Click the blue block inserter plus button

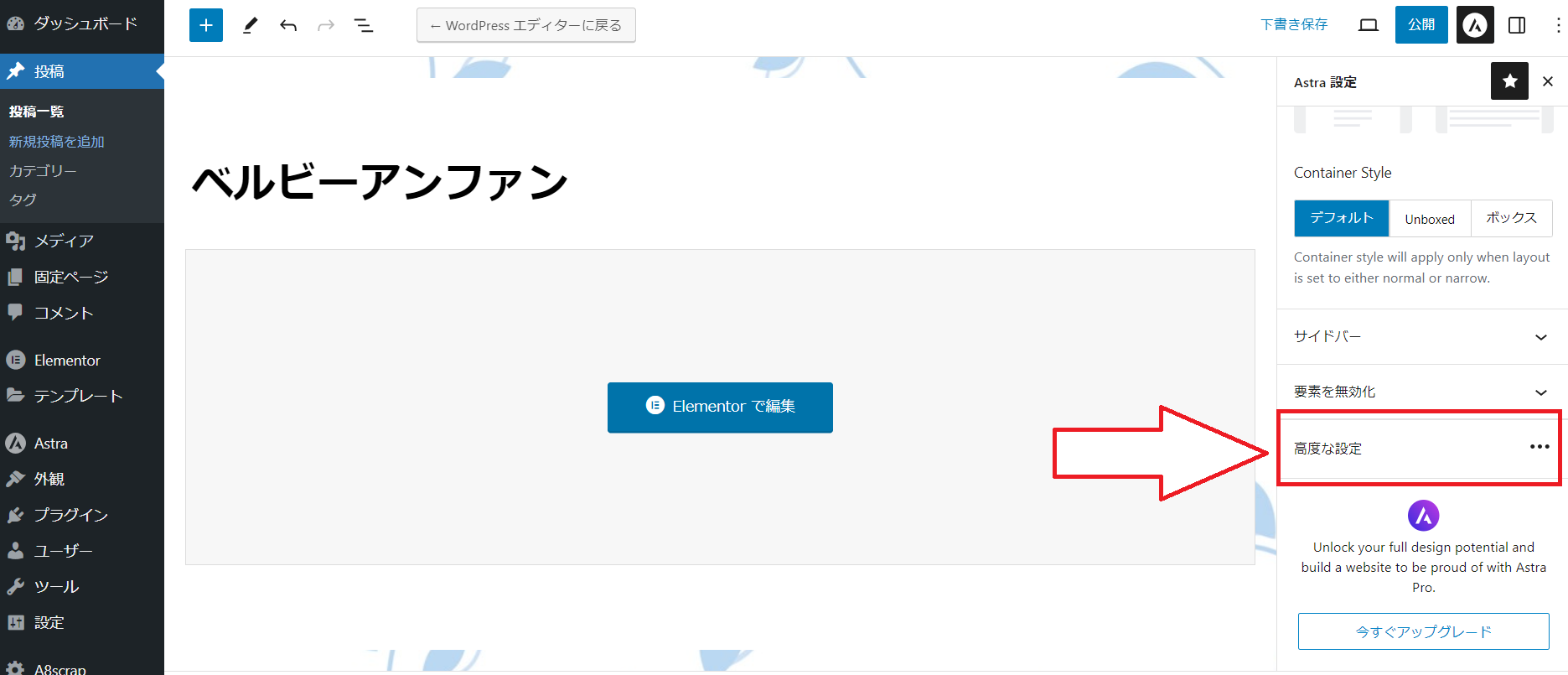pyautogui.click(x=206, y=25)
